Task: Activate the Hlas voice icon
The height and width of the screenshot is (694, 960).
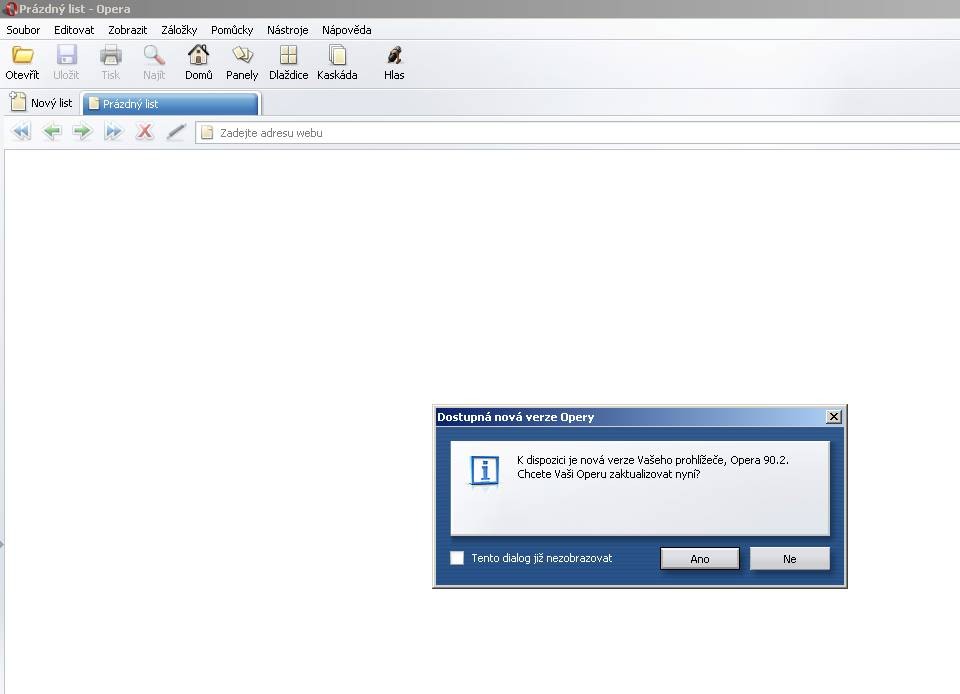Action: 394,56
